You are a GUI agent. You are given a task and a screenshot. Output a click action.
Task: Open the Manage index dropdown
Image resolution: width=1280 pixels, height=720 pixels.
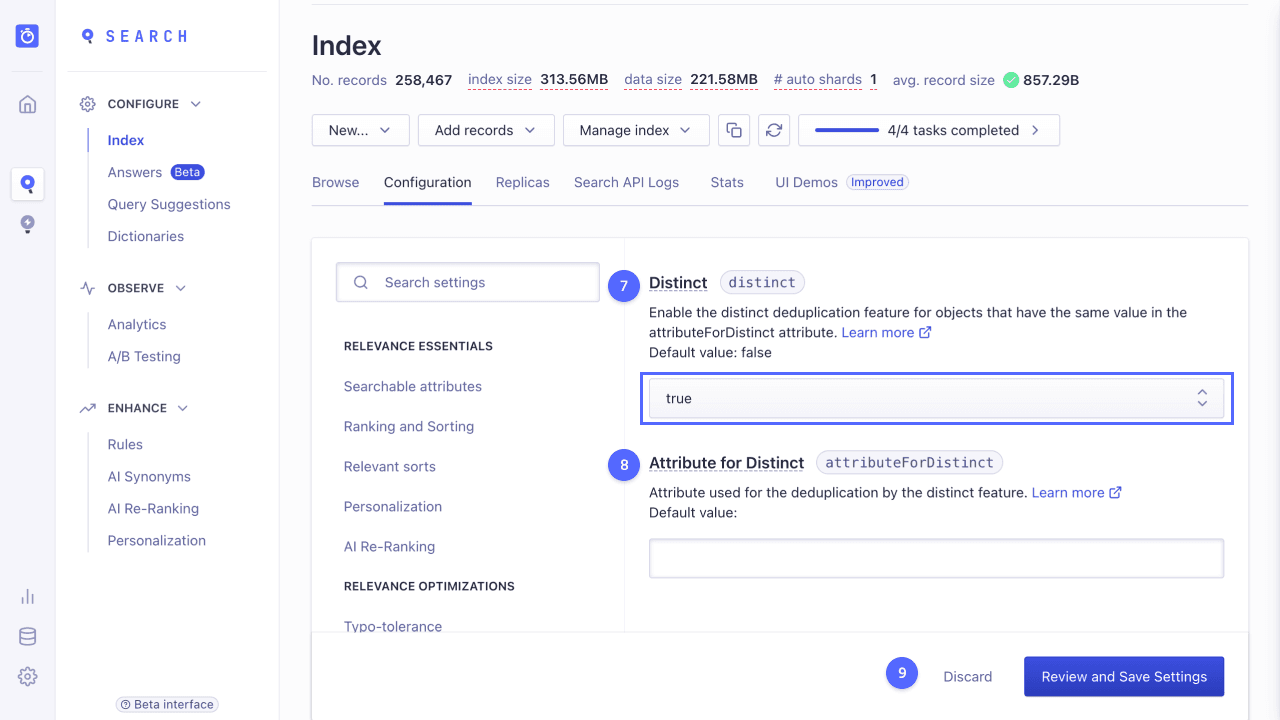(636, 130)
